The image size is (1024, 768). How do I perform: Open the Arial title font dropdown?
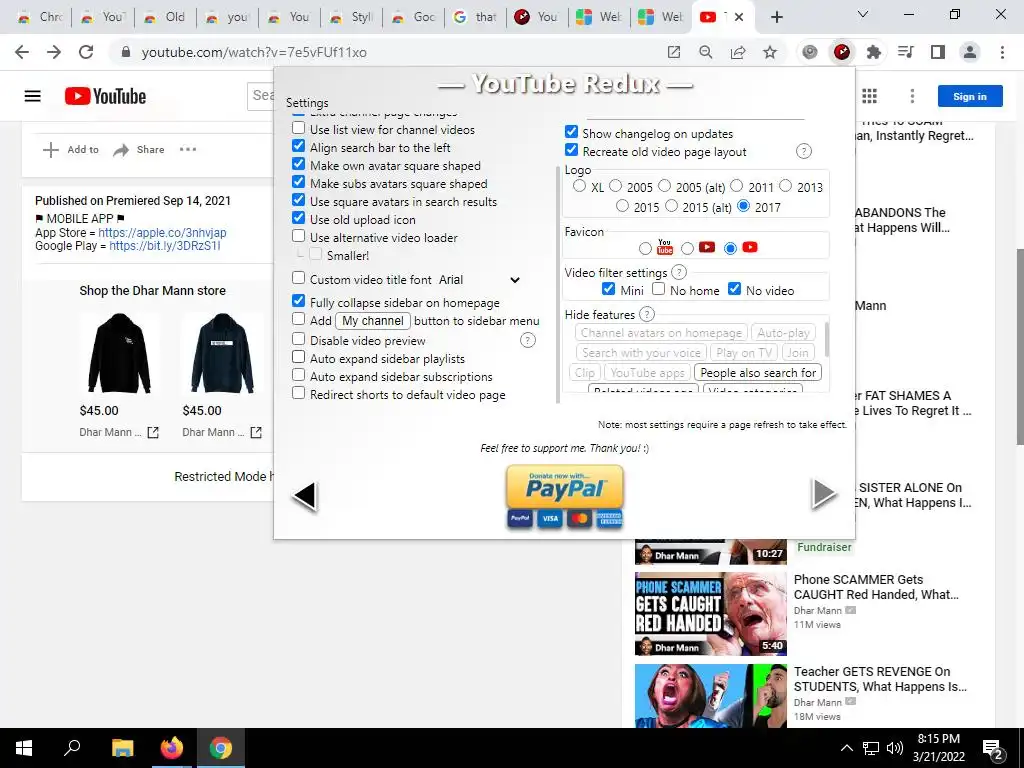tap(479, 280)
